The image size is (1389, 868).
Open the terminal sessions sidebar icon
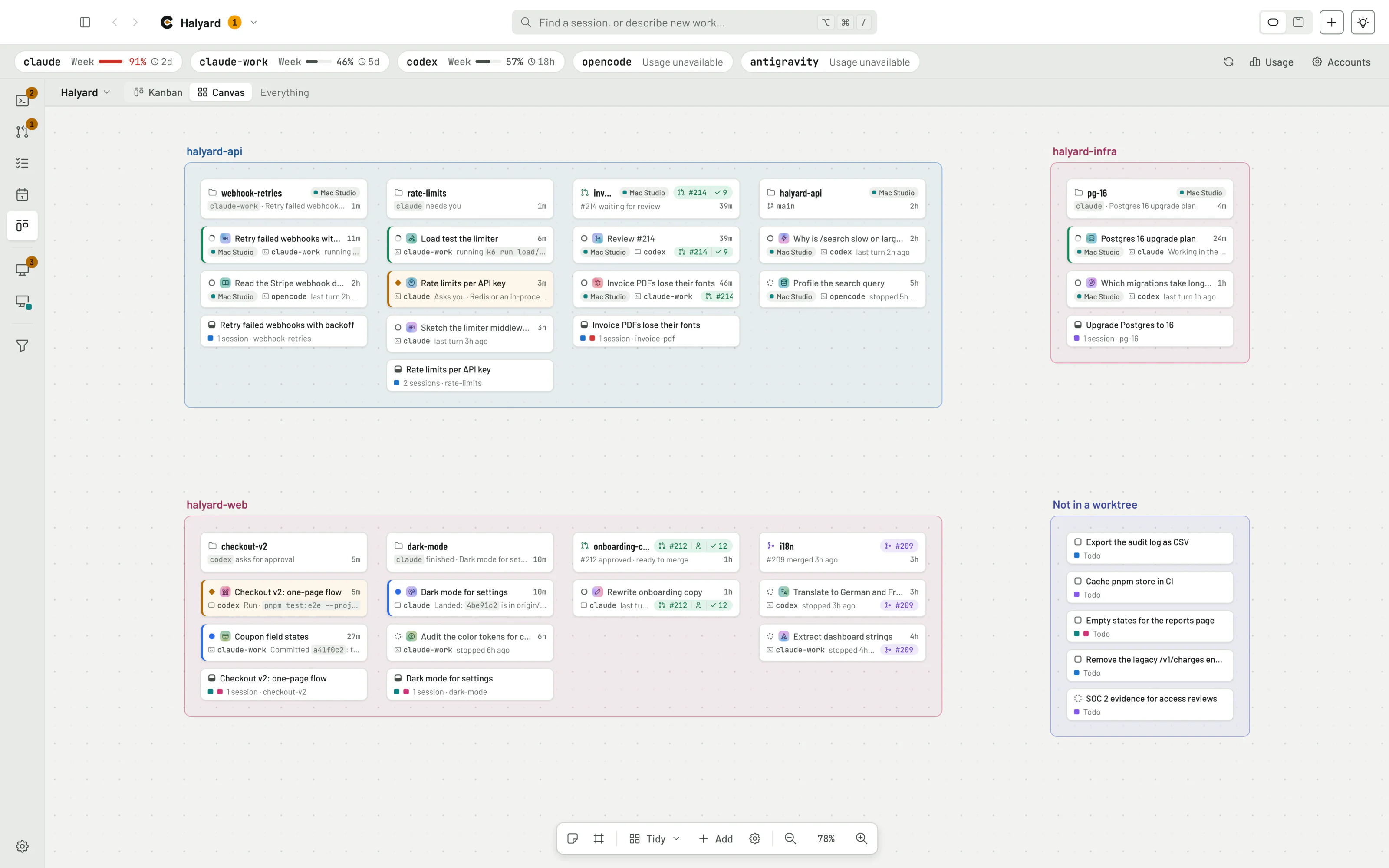23,100
